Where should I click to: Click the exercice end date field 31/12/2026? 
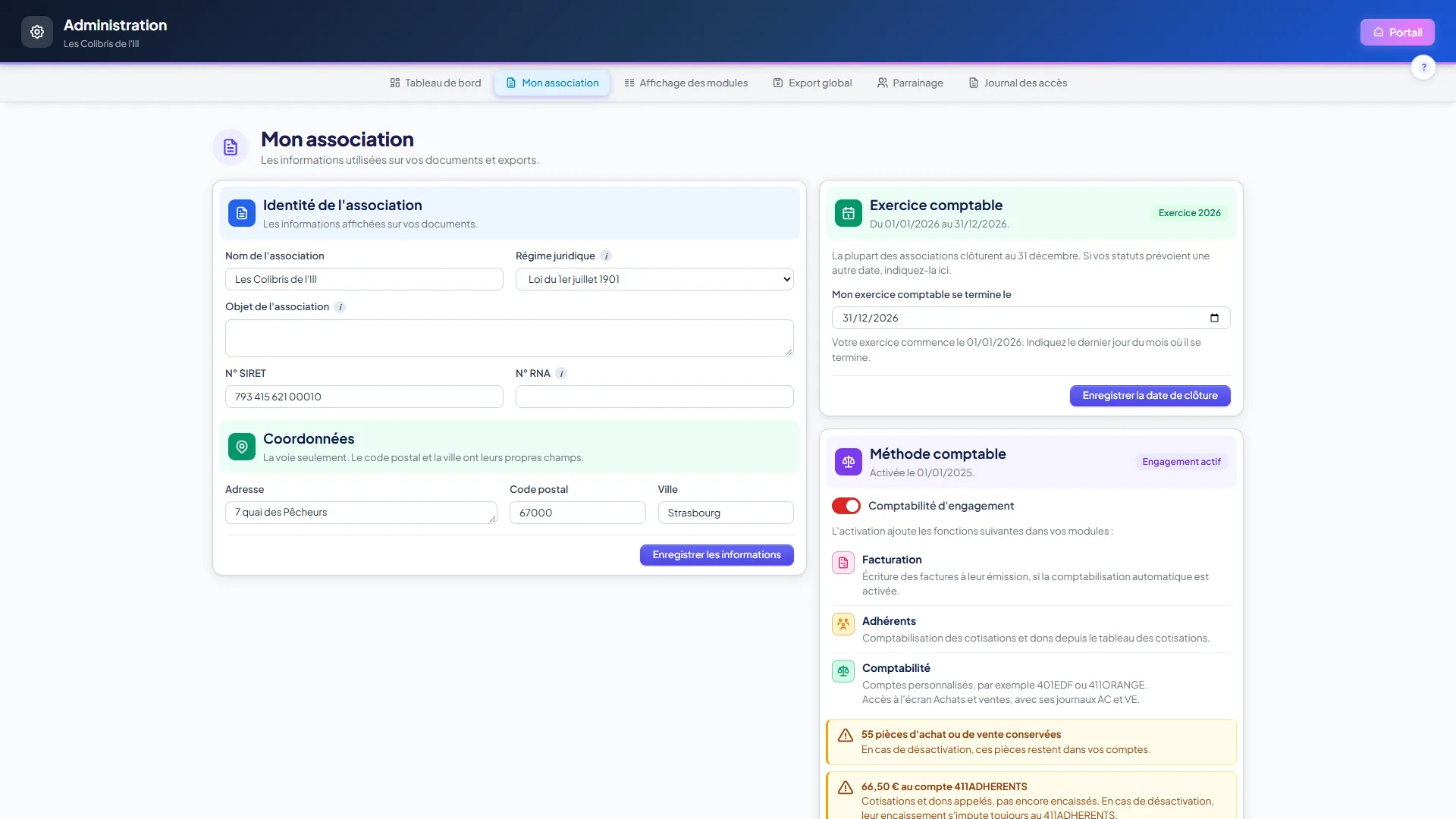pos(1031,318)
